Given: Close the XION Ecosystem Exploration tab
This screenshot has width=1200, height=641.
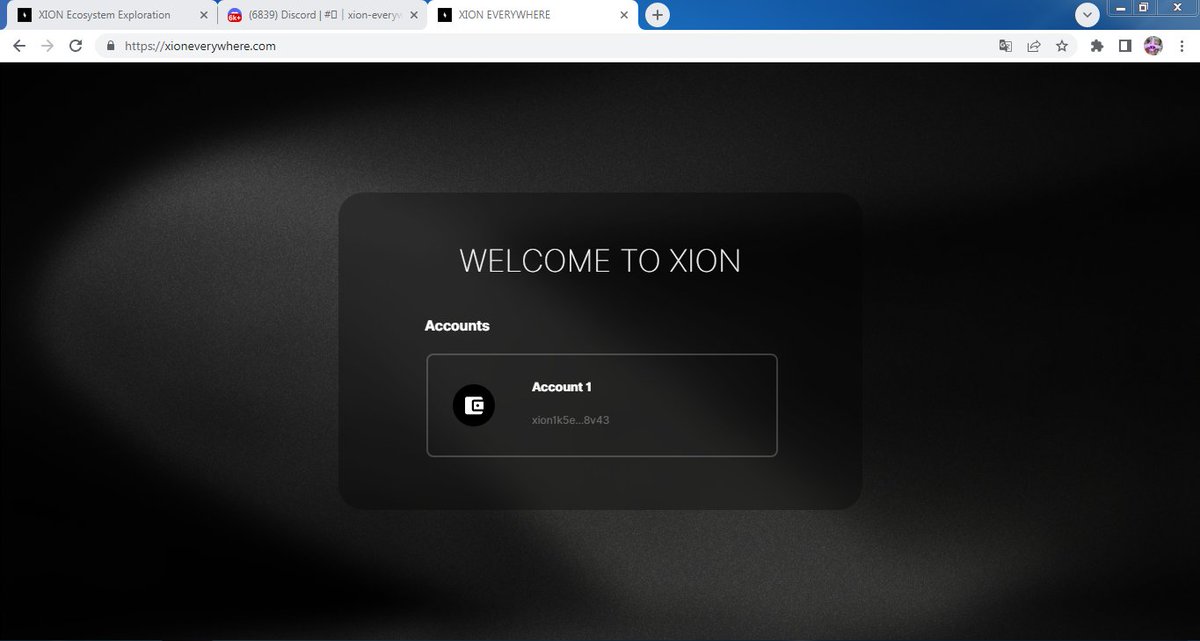Looking at the screenshot, I should pyautogui.click(x=204, y=16).
